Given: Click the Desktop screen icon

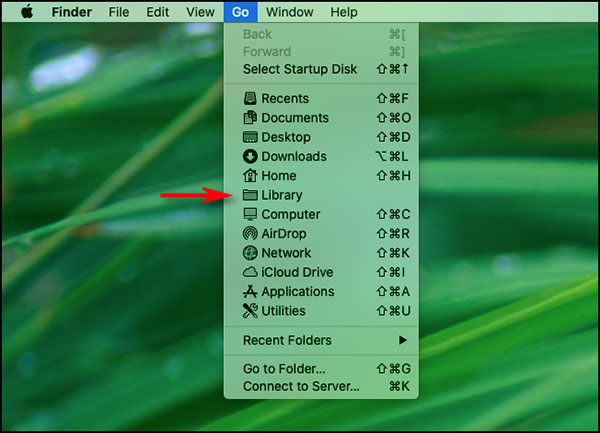Looking at the screenshot, I should pos(250,137).
